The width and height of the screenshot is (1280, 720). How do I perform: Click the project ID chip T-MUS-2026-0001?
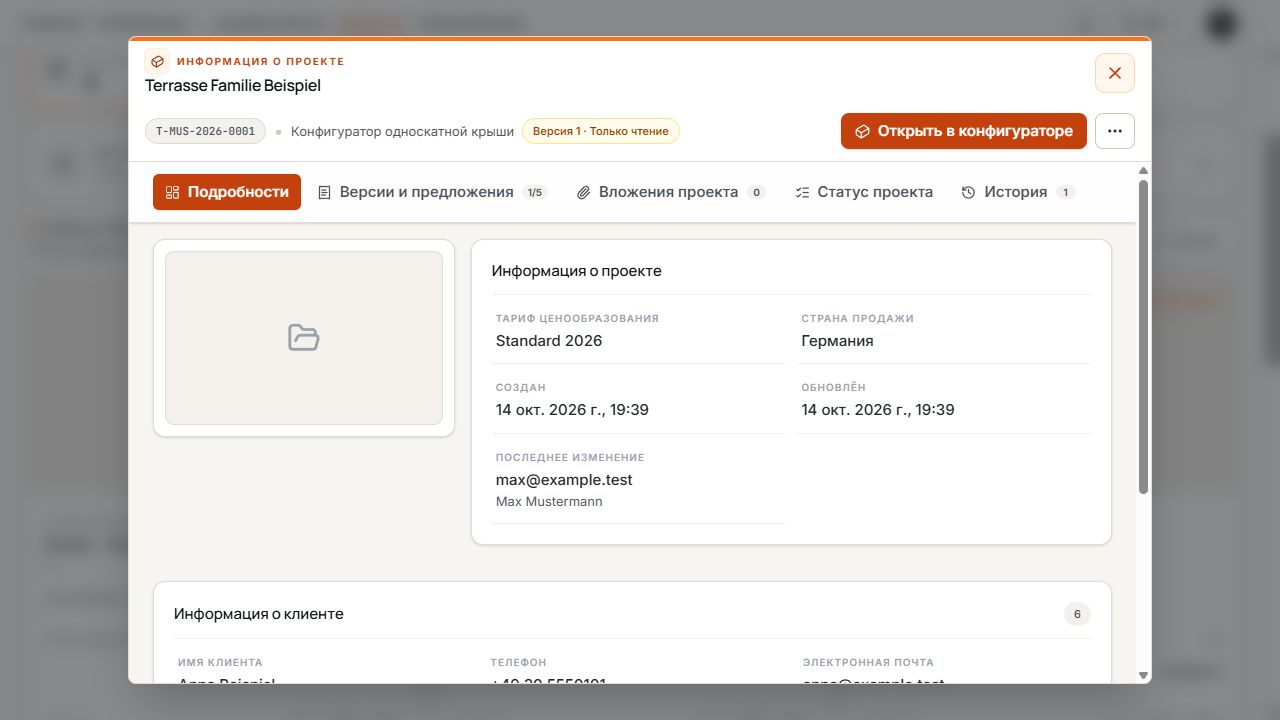click(x=206, y=131)
